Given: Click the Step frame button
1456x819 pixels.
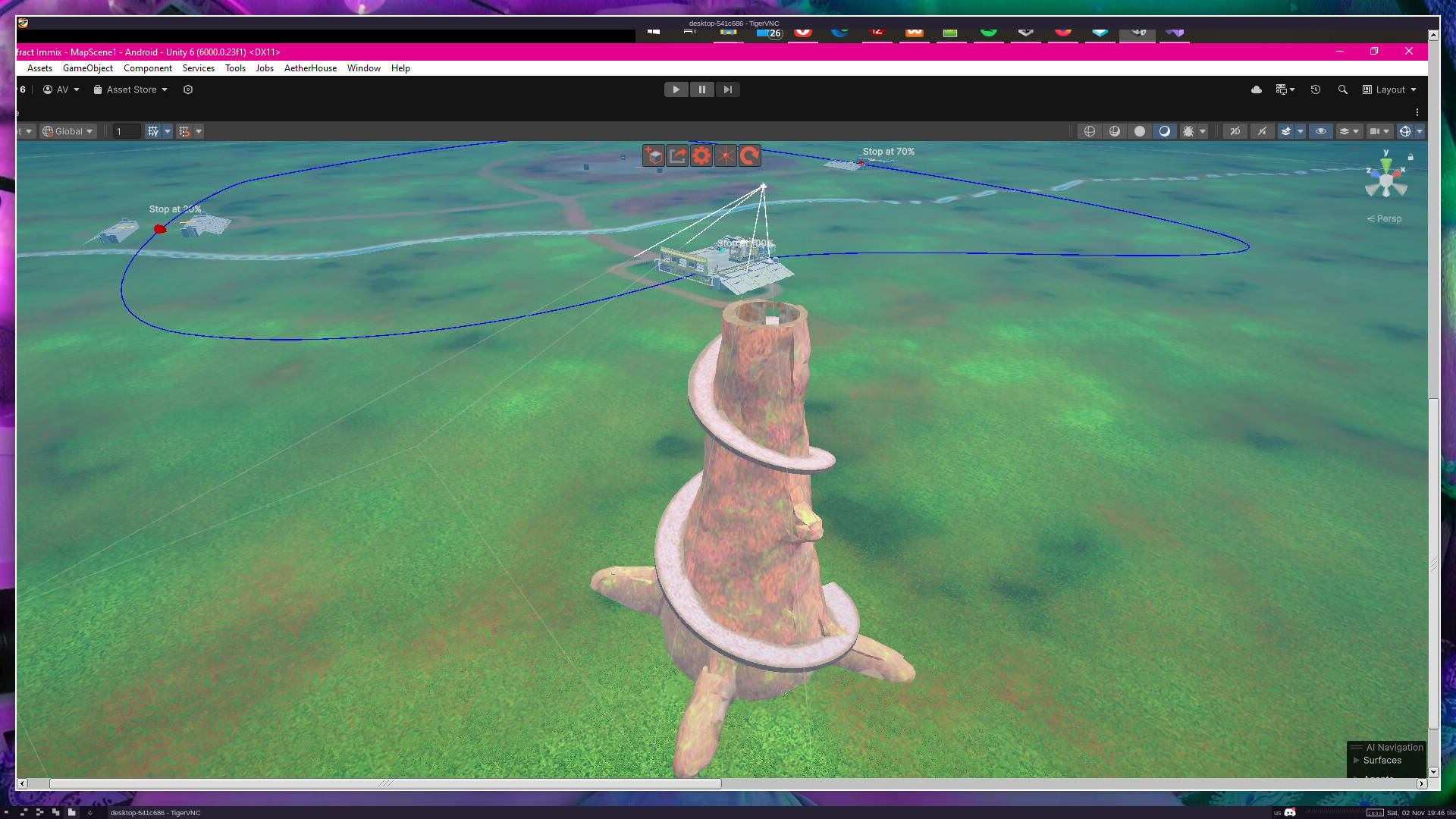Looking at the screenshot, I should [x=727, y=89].
